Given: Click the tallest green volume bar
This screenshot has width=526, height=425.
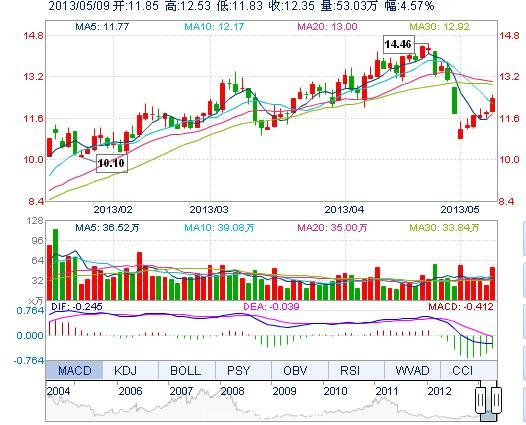Looking at the screenshot, I should 55,264.
